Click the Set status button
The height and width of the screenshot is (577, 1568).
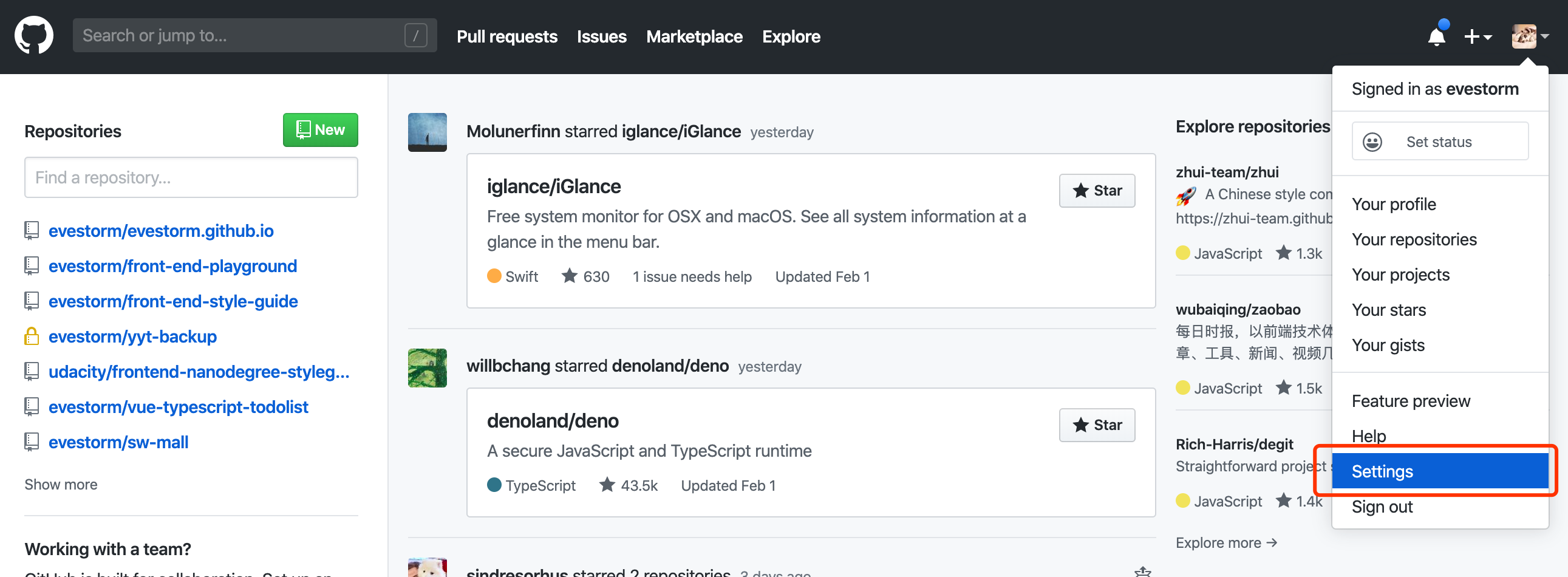pos(1440,142)
